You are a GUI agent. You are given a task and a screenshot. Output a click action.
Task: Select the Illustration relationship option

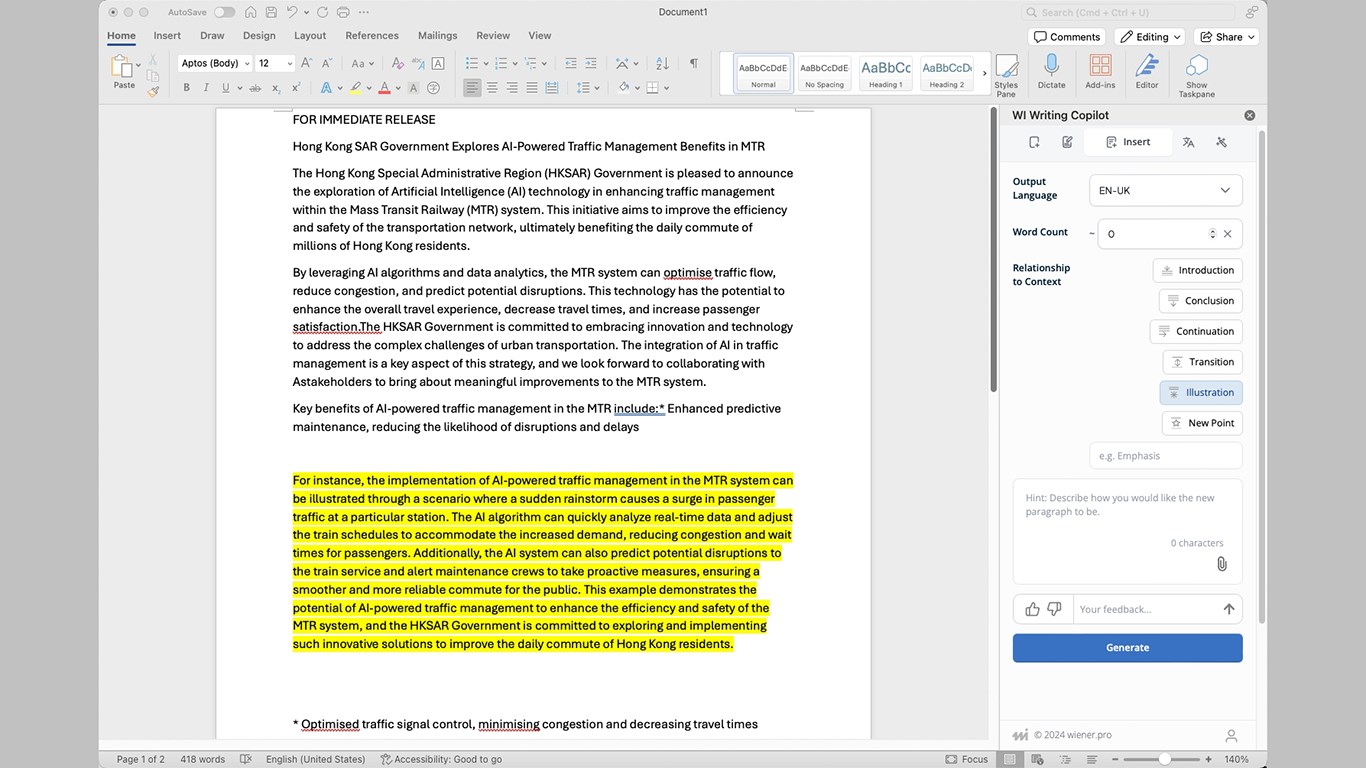1201,392
